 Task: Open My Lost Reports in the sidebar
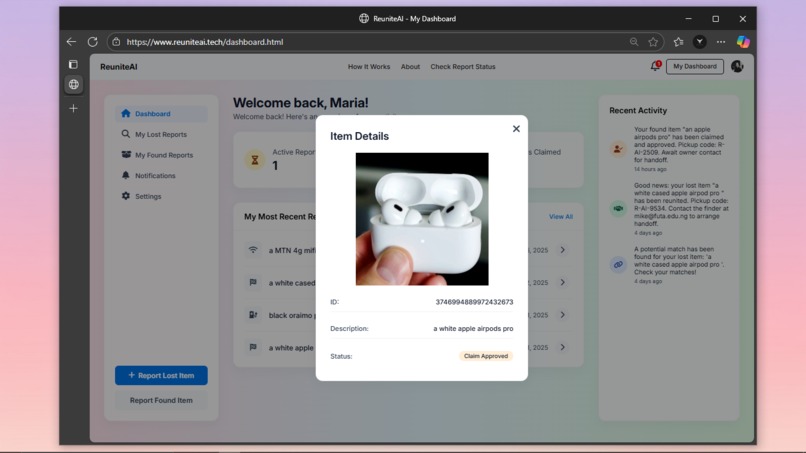click(x=161, y=134)
